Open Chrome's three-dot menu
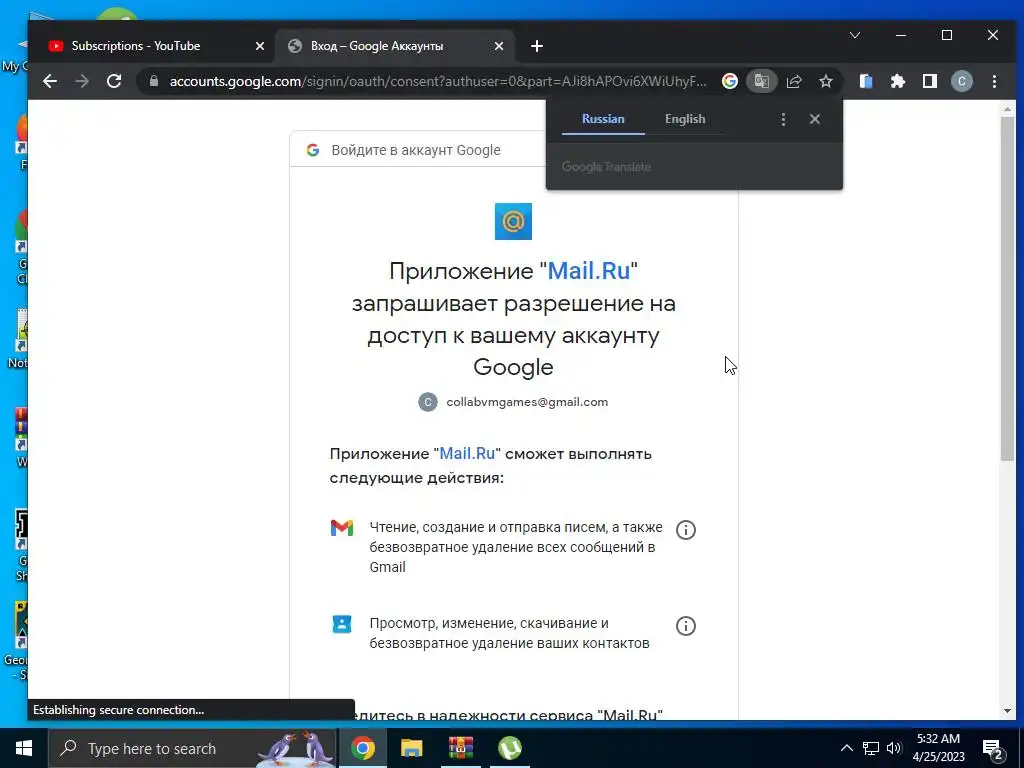 [x=995, y=81]
